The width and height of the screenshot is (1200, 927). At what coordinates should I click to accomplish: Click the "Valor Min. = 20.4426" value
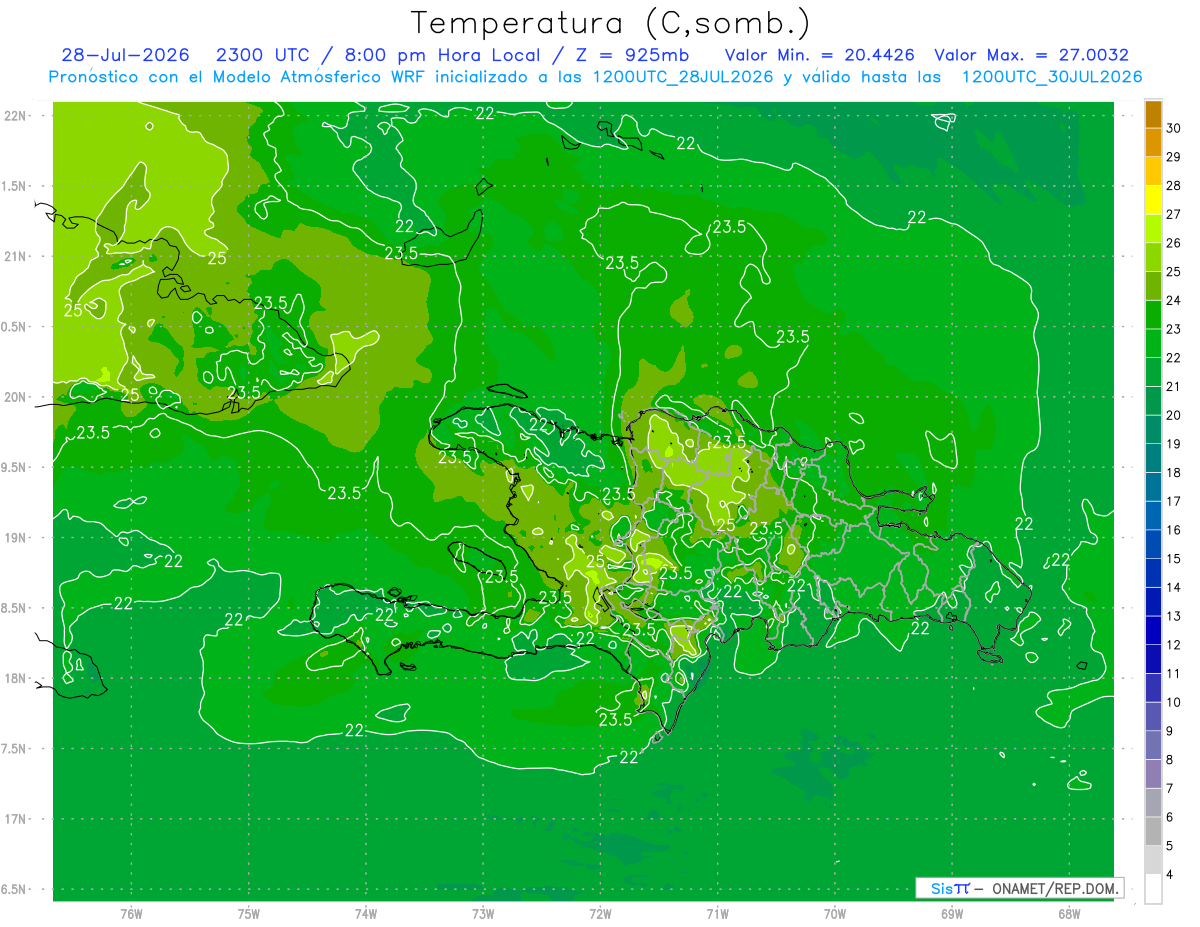tap(820, 55)
